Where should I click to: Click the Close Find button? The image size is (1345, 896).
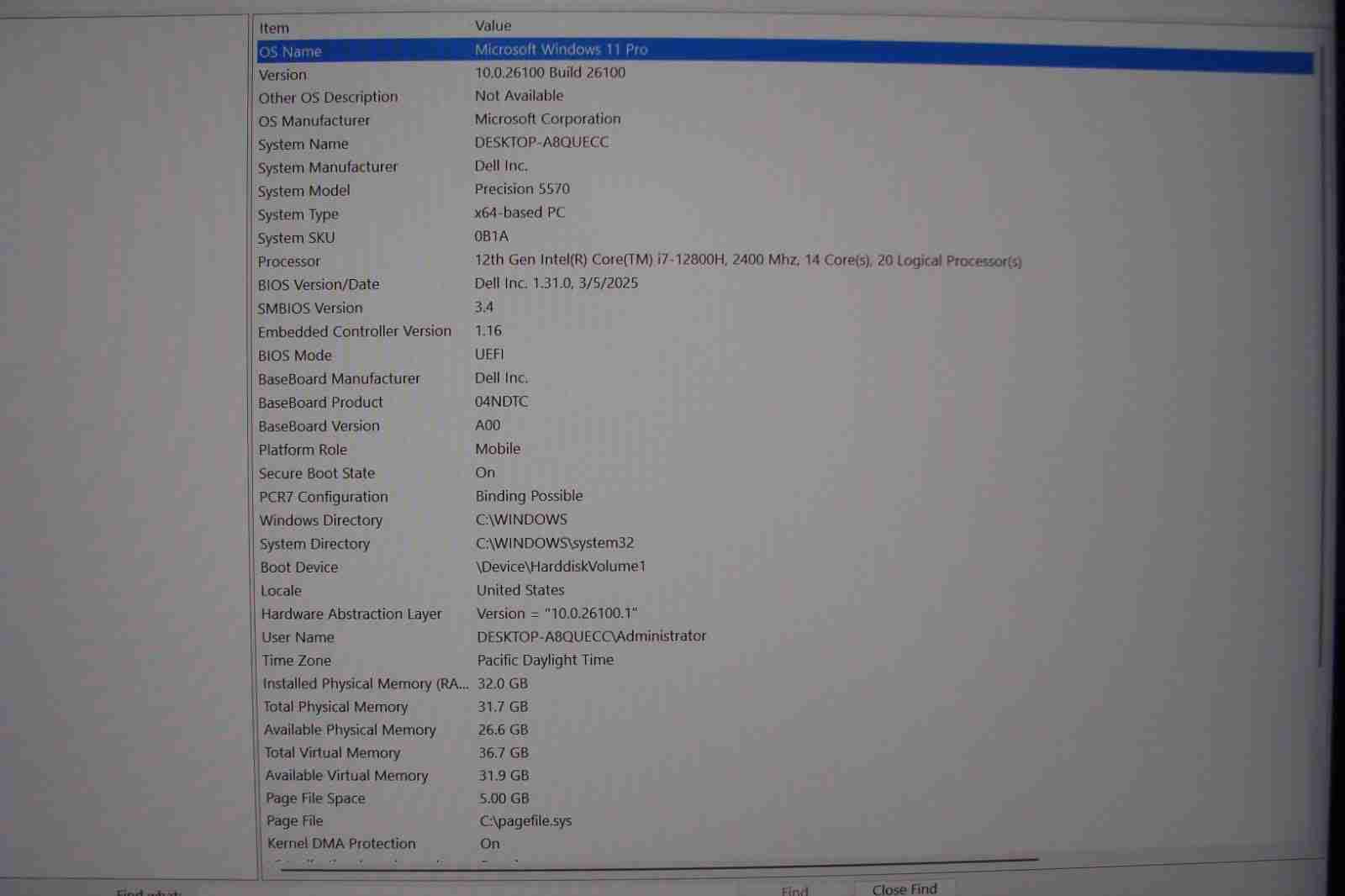(904, 888)
